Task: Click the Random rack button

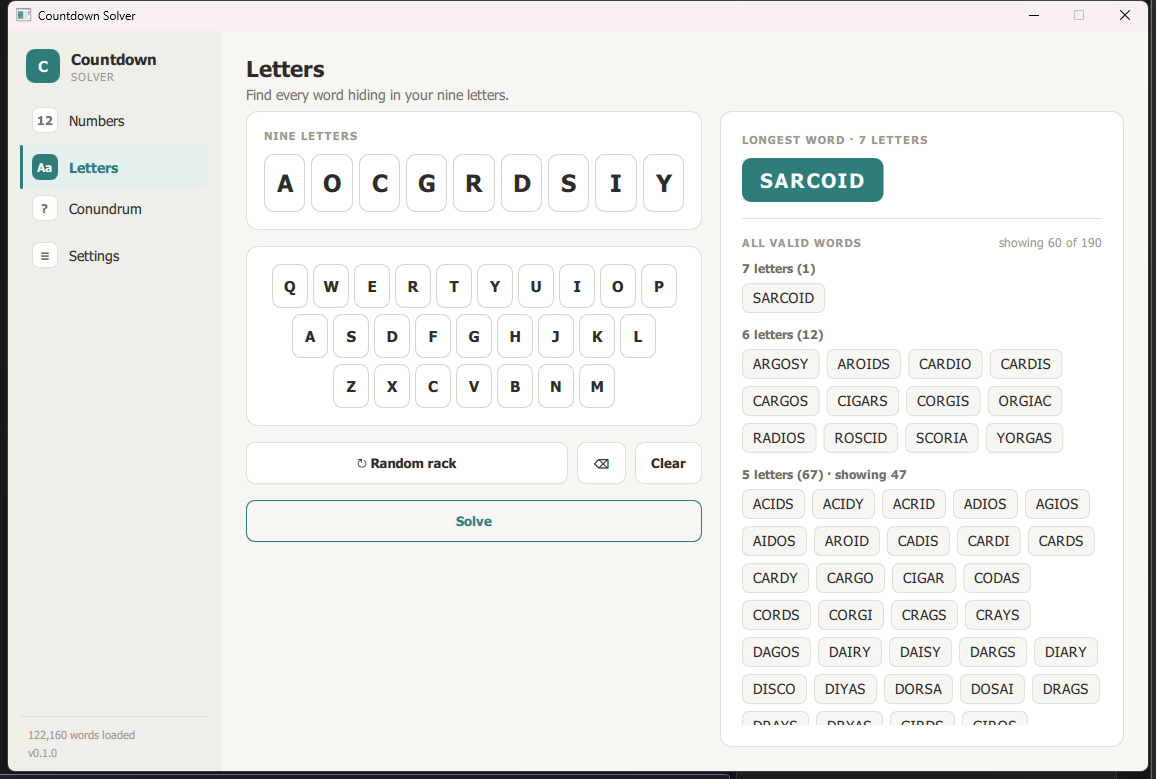Action: (407, 463)
